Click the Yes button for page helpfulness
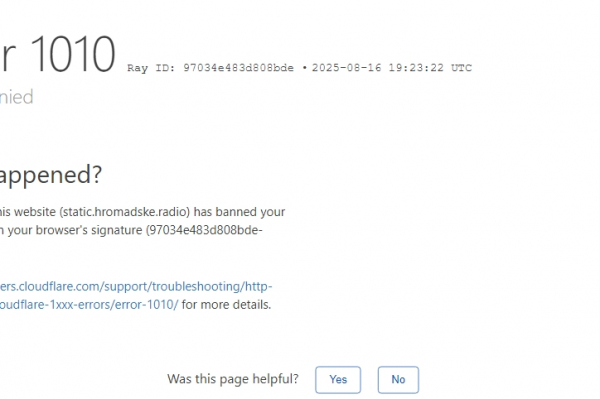This screenshot has height=399, width=600. [x=338, y=379]
